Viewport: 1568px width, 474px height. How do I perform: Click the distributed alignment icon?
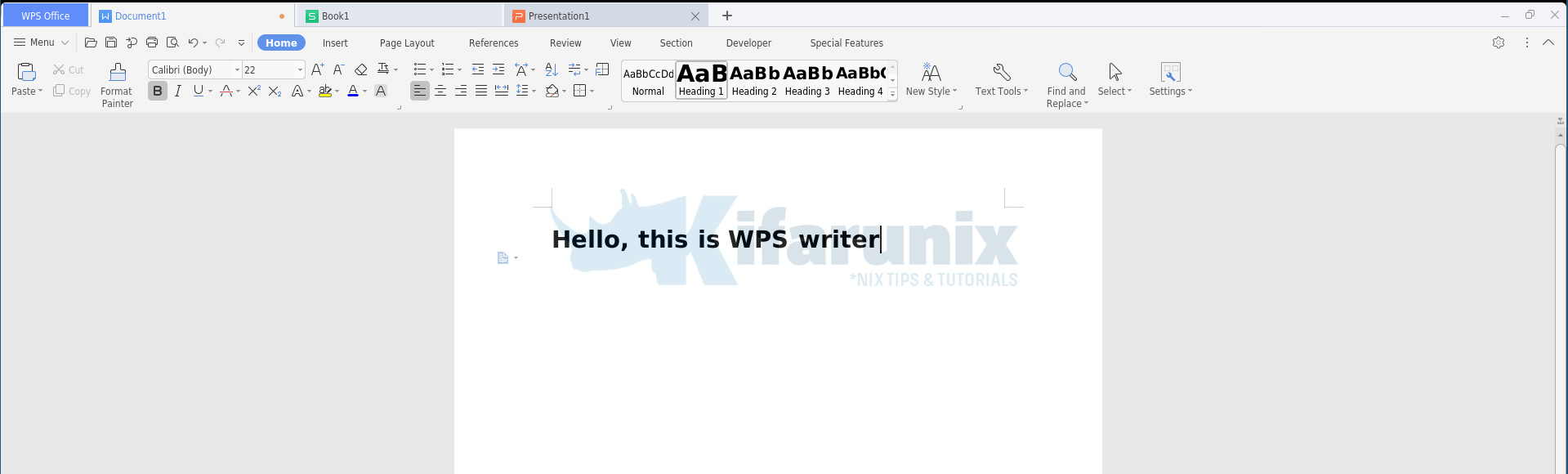pyautogui.click(x=502, y=91)
